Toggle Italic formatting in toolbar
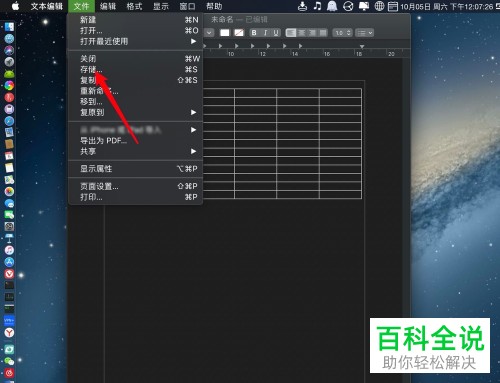The width and height of the screenshot is (500, 383). click(x=265, y=33)
